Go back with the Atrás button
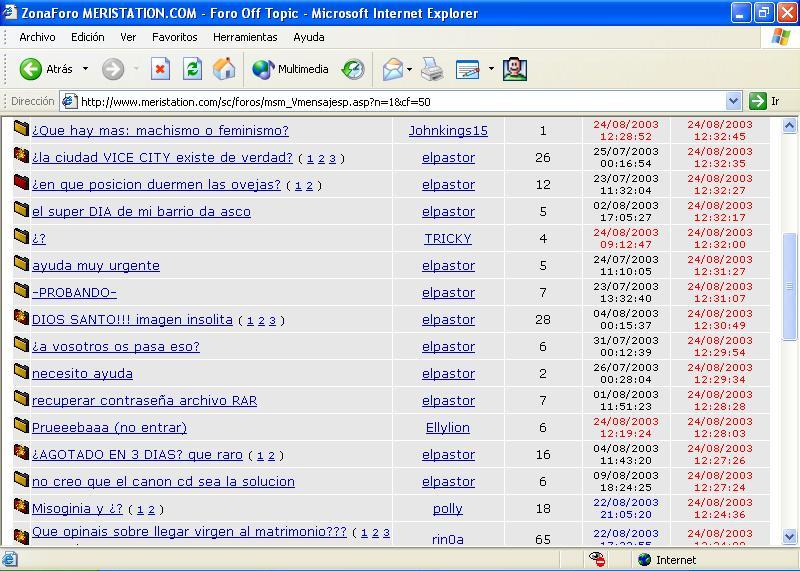 (x=46, y=69)
